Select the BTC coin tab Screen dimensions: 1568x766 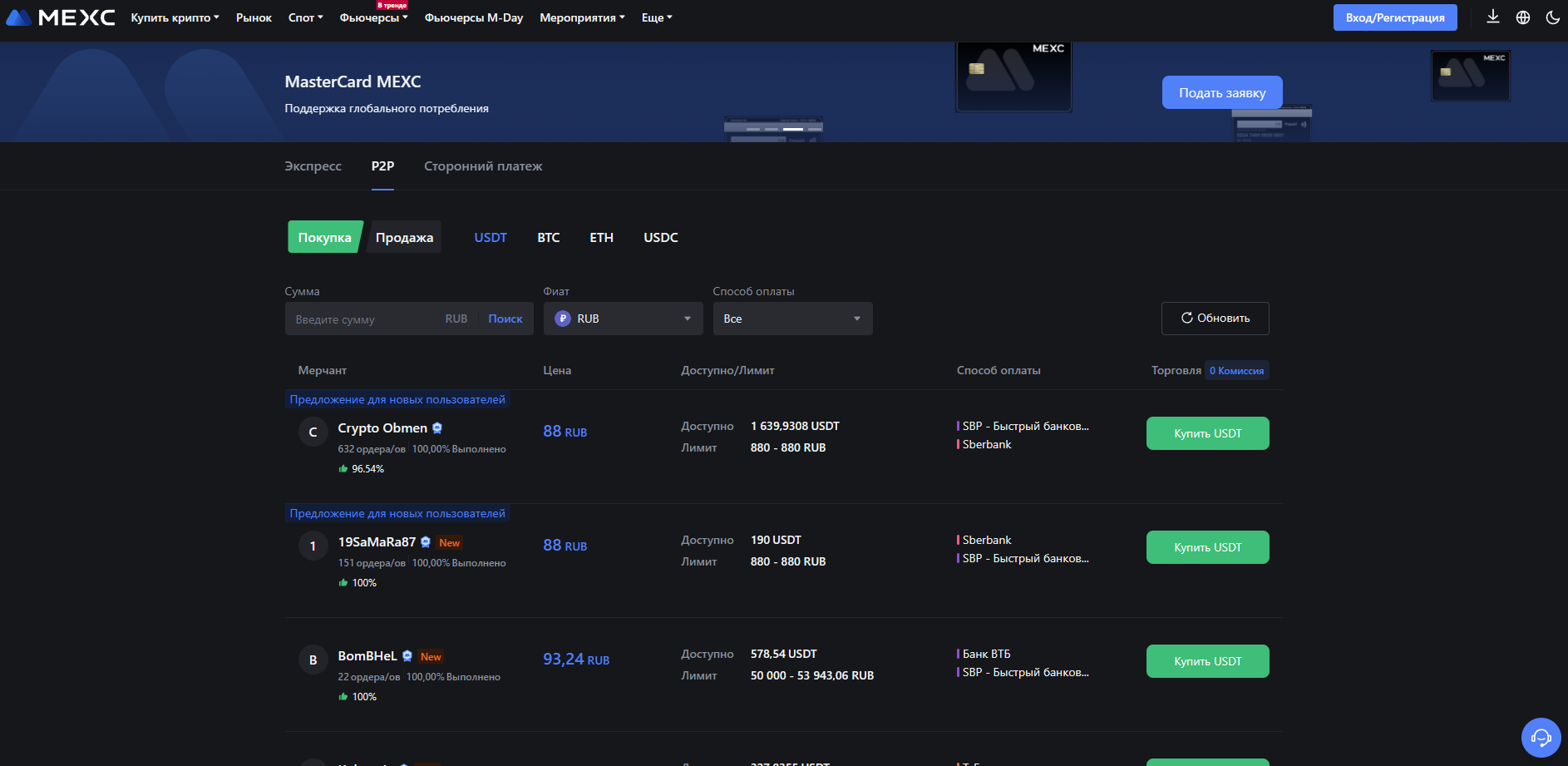click(549, 238)
